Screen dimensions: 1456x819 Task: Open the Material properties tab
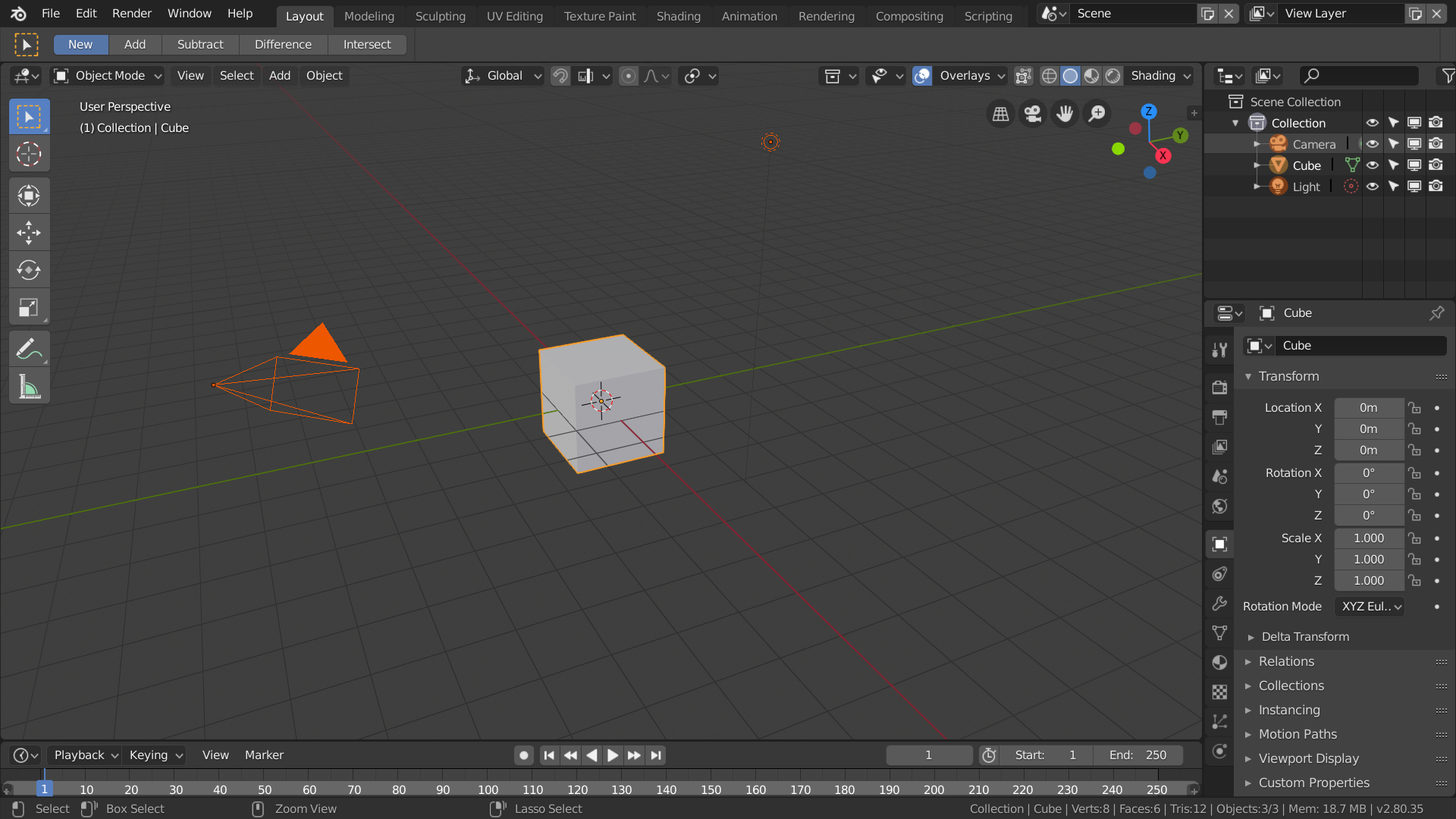point(1219,663)
